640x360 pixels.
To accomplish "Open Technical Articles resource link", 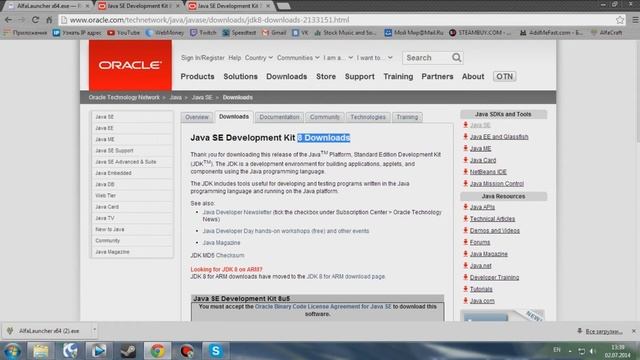I will (x=492, y=219).
